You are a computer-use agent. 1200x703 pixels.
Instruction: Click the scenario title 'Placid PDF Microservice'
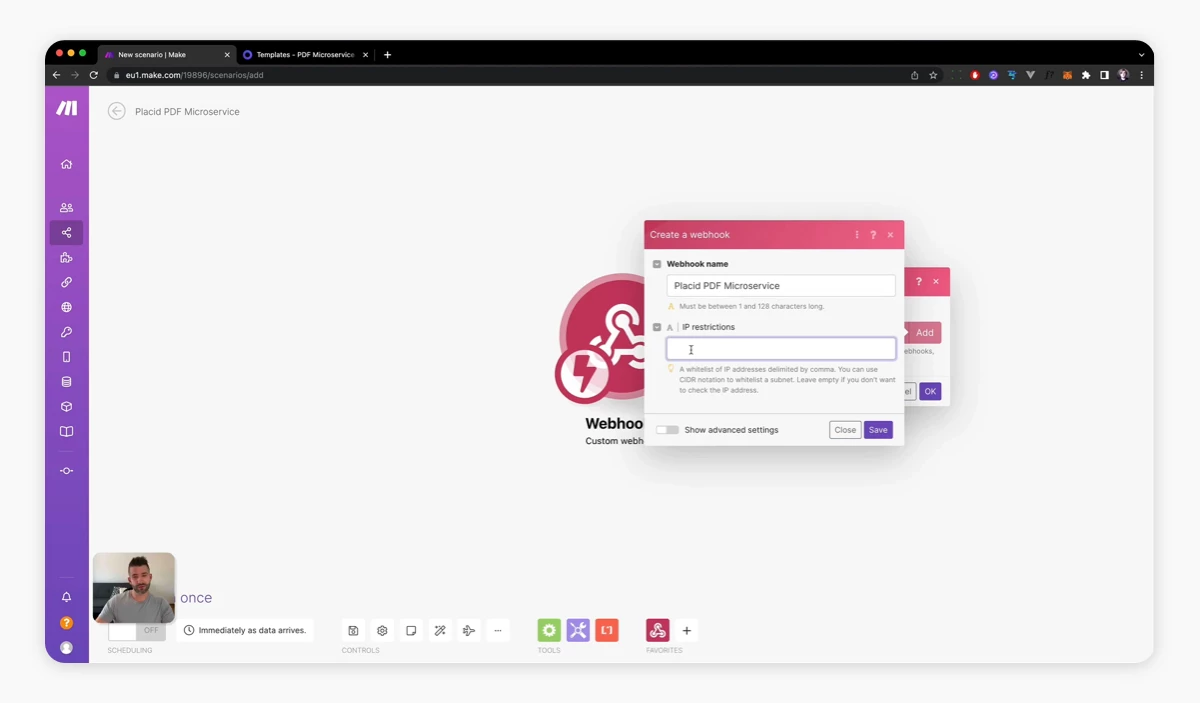(x=187, y=112)
